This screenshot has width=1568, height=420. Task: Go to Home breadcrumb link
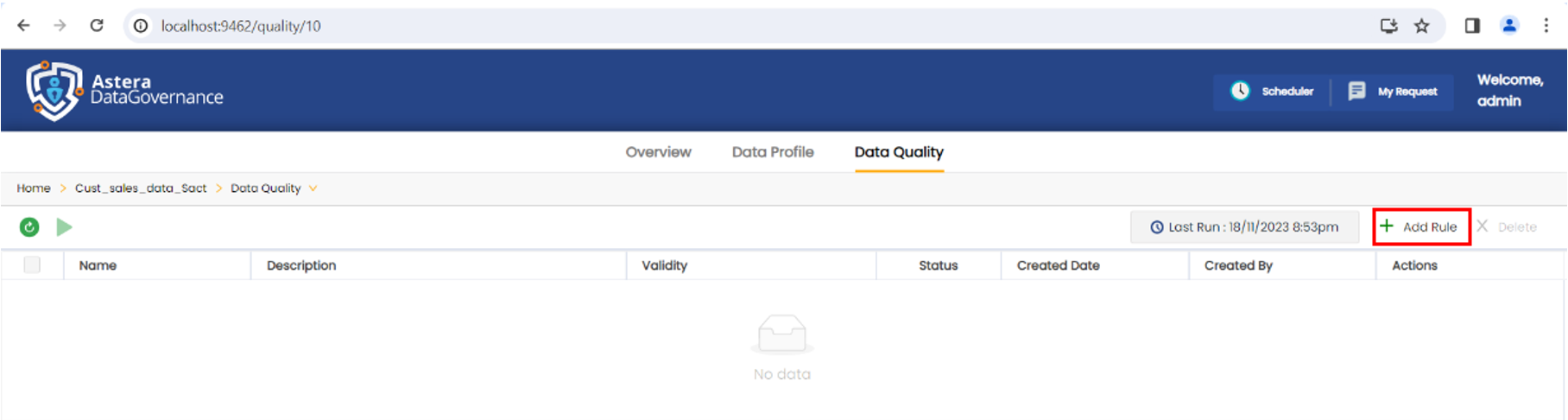pyautogui.click(x=34, y=188)
